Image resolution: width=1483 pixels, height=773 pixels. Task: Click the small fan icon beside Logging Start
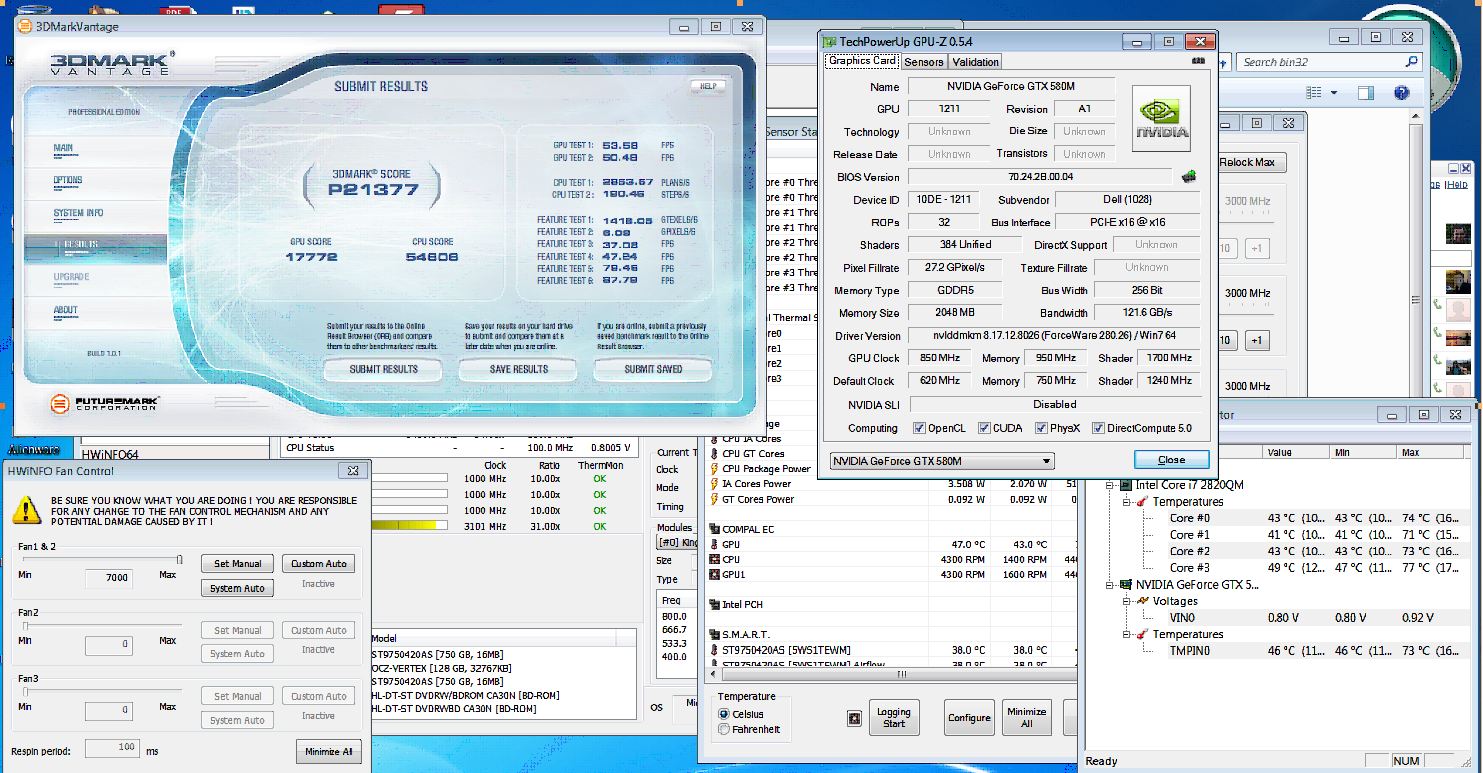(854, 718)
